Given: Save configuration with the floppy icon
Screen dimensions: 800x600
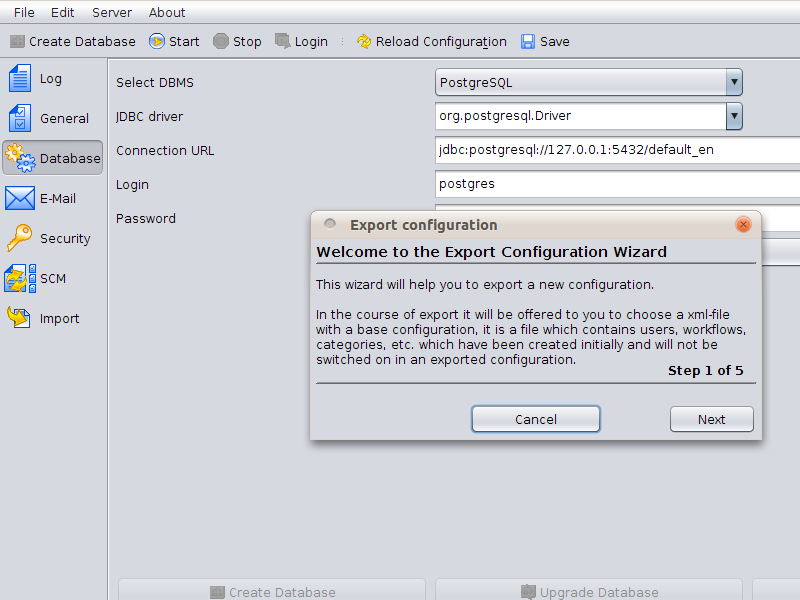Looking at the screenshot, I should (528, 41).
